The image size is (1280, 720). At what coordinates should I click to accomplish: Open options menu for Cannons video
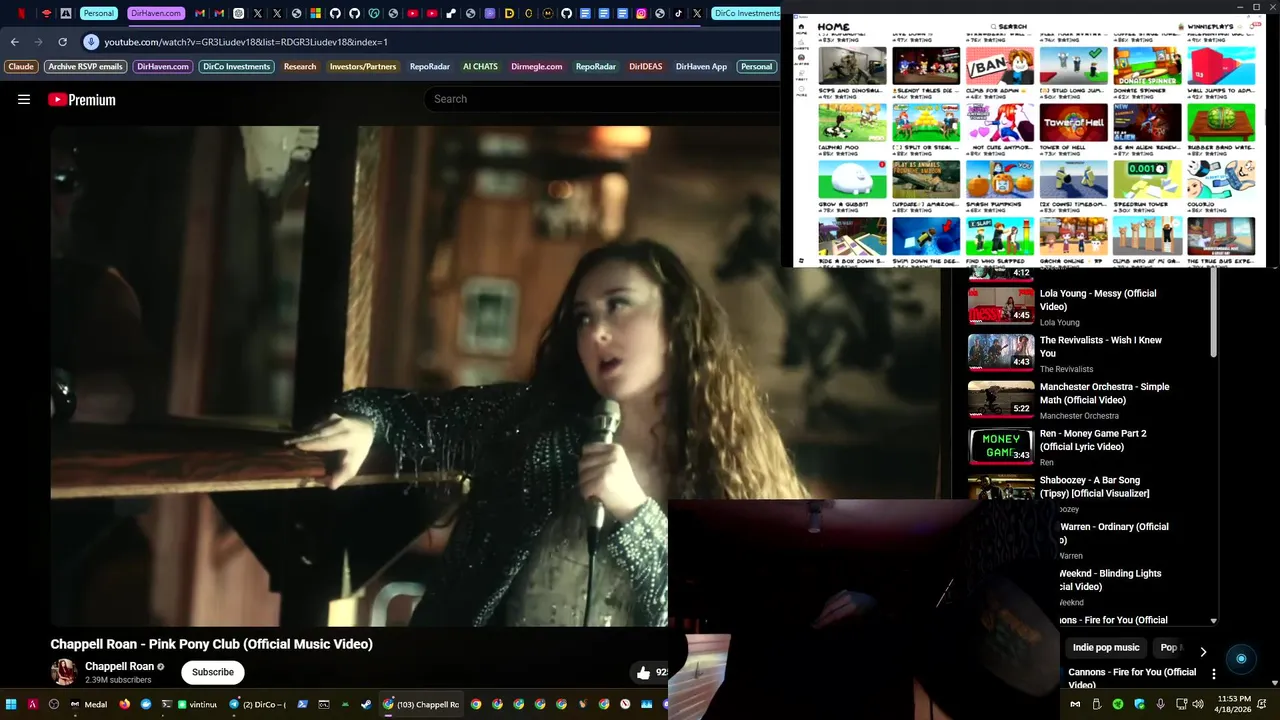pyautogui.click(x=1213, y=674)
